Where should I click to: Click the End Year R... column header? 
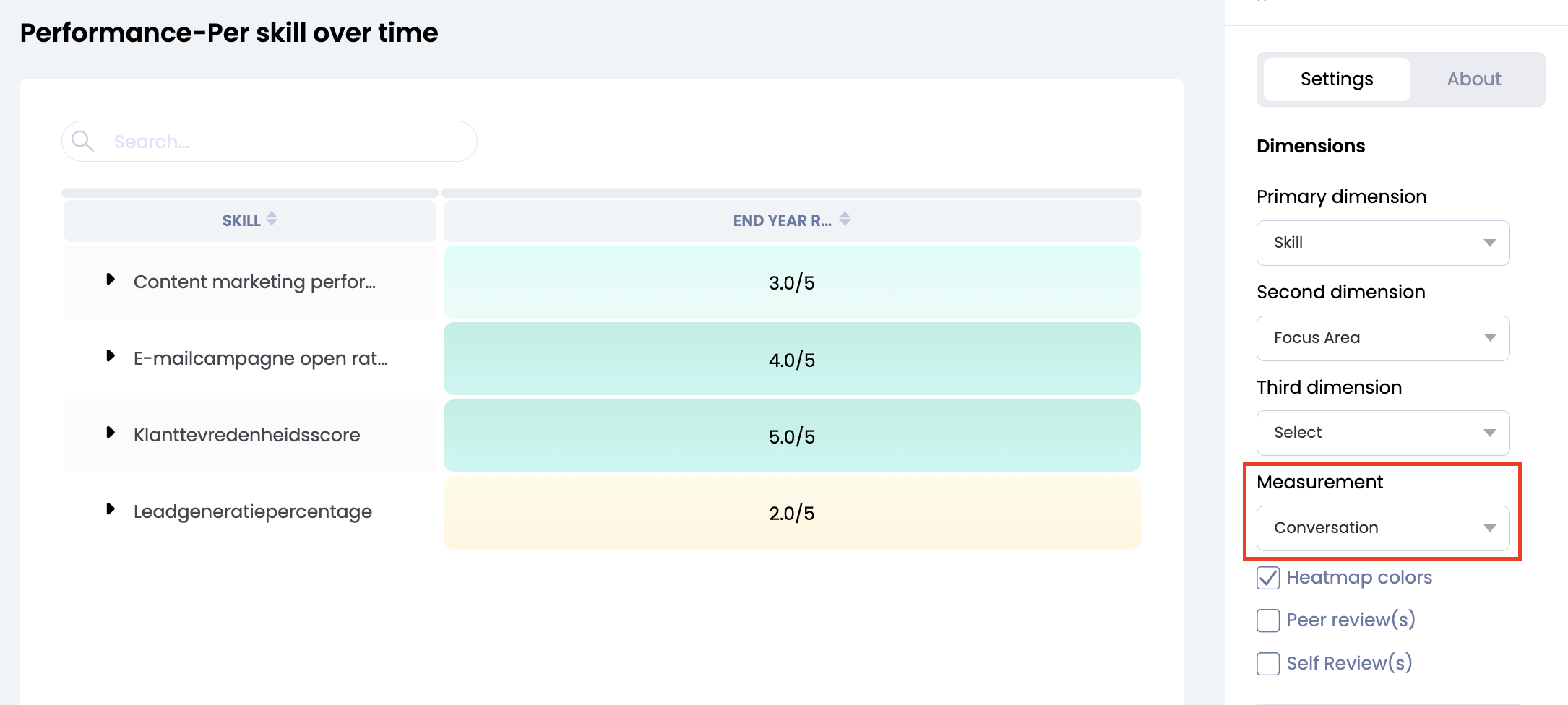(782, 221)
